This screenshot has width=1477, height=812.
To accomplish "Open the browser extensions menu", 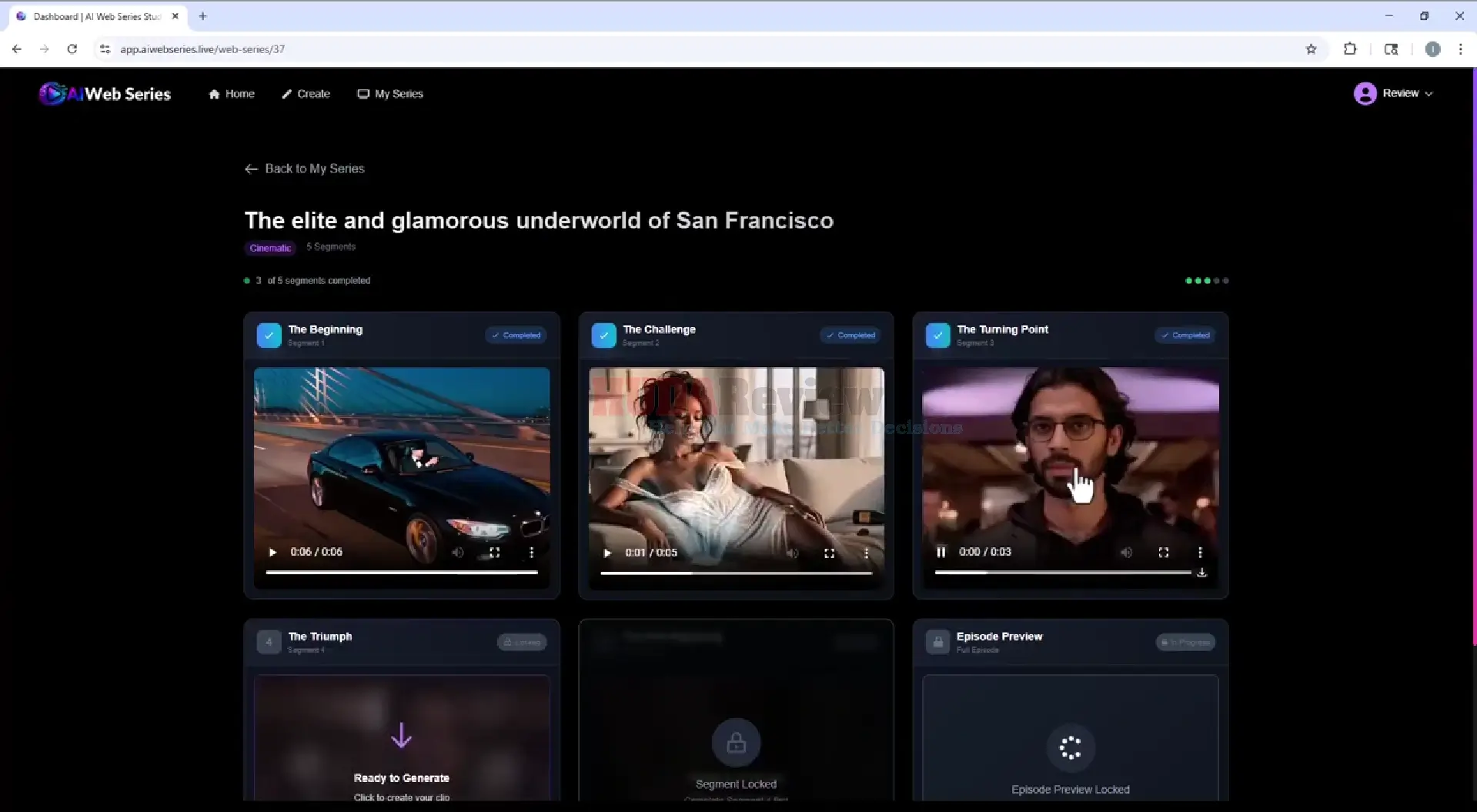I will click(x=1350, y=49).
